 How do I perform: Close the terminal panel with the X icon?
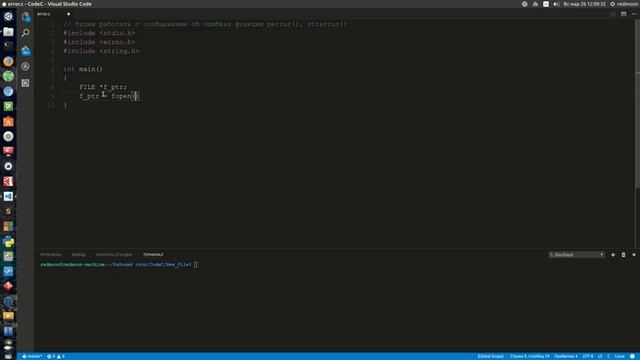click(634, 255)
